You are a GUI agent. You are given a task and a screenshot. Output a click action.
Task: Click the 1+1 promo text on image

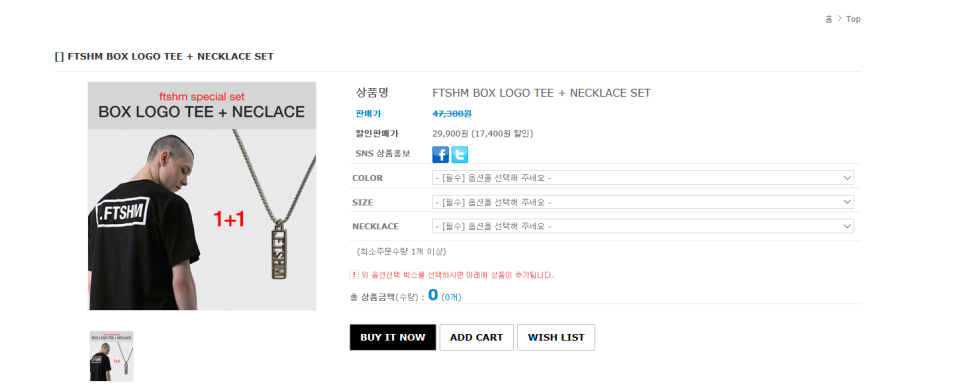(229, 219)
